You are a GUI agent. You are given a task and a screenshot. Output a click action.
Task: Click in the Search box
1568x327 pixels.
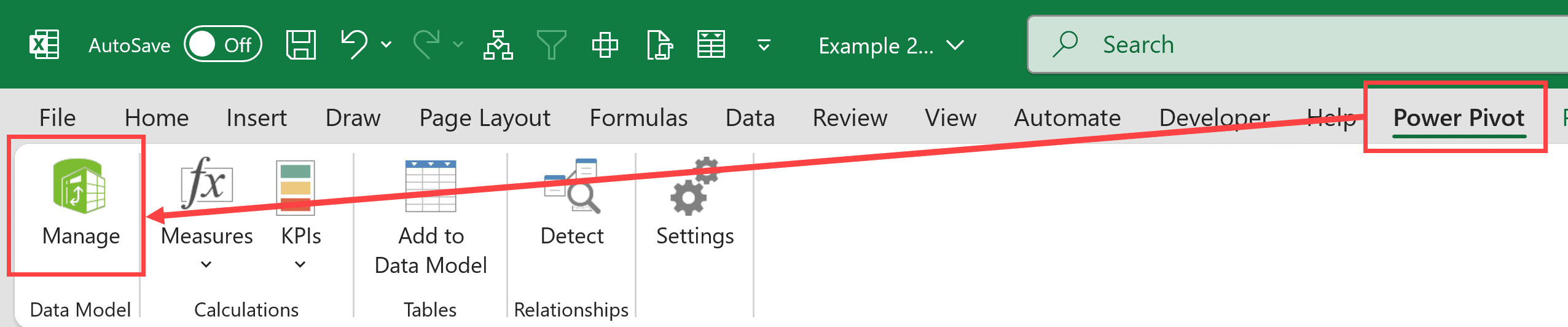point(1290,45)
